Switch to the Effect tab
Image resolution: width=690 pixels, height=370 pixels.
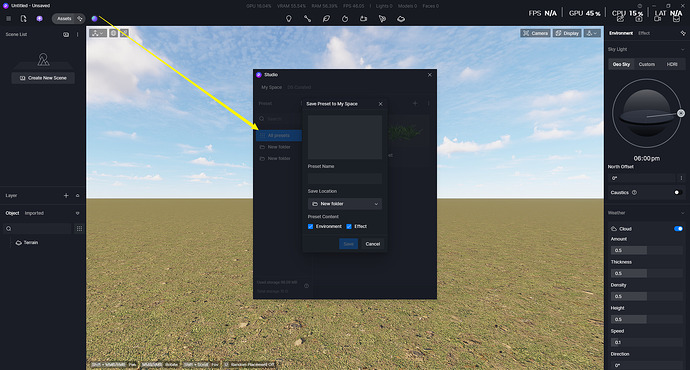point(644,33)
